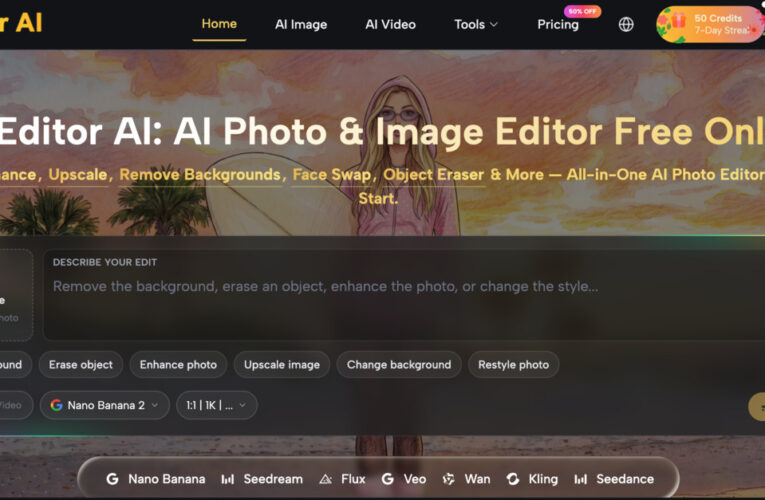Select Nano Banana in the model bar

(x=166, y=479)
